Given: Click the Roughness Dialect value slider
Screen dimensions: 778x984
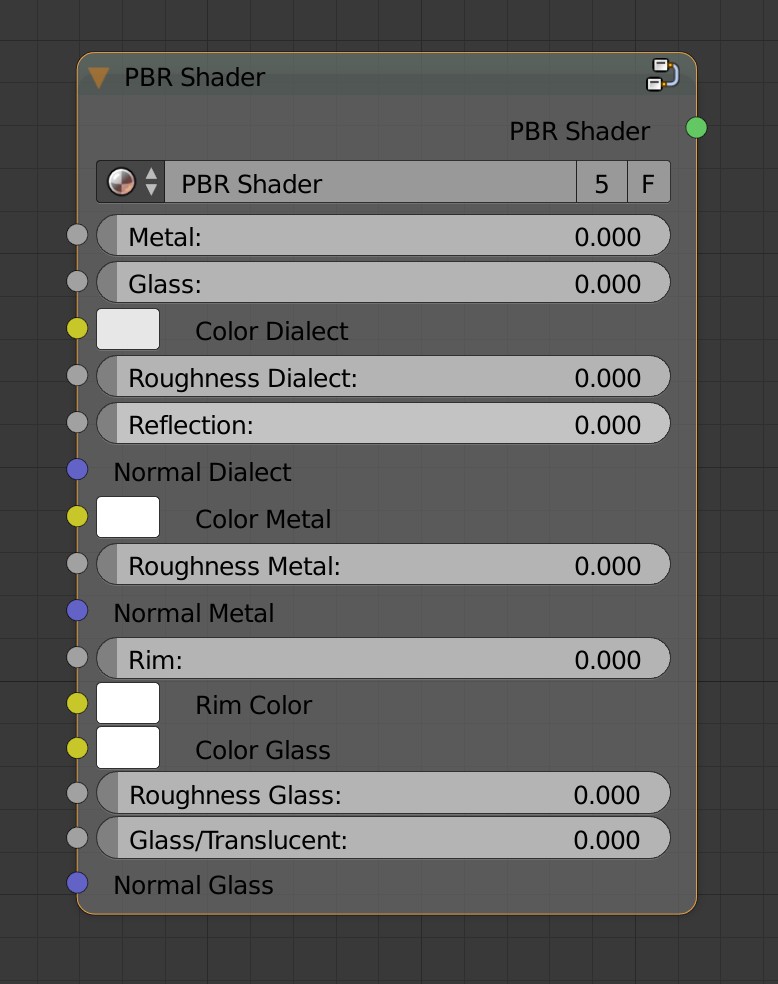Looking at the screenshot, I should (383, 377).
